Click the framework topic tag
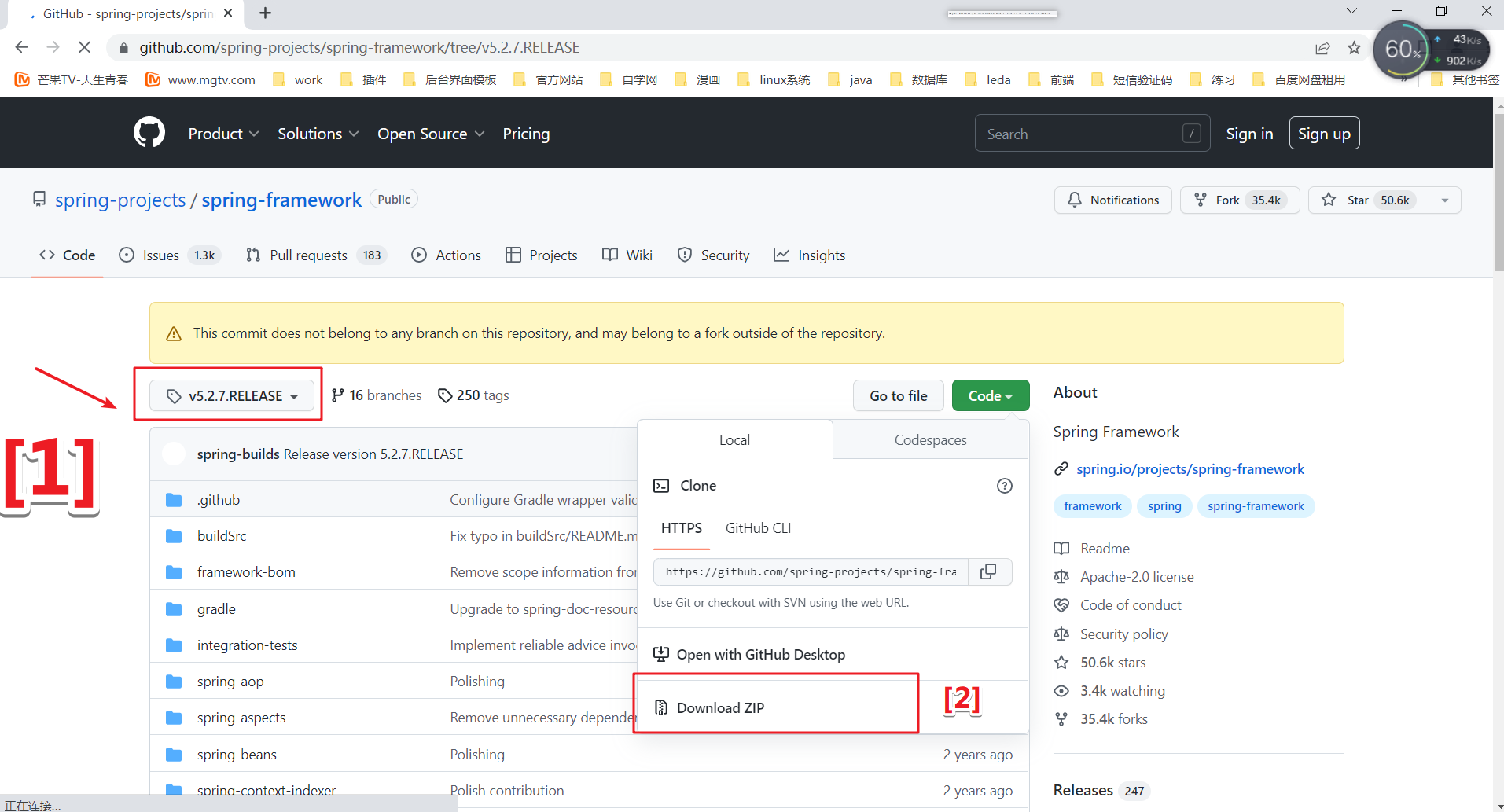This screenshot has height=812, width=1504. coord(1093,506)
